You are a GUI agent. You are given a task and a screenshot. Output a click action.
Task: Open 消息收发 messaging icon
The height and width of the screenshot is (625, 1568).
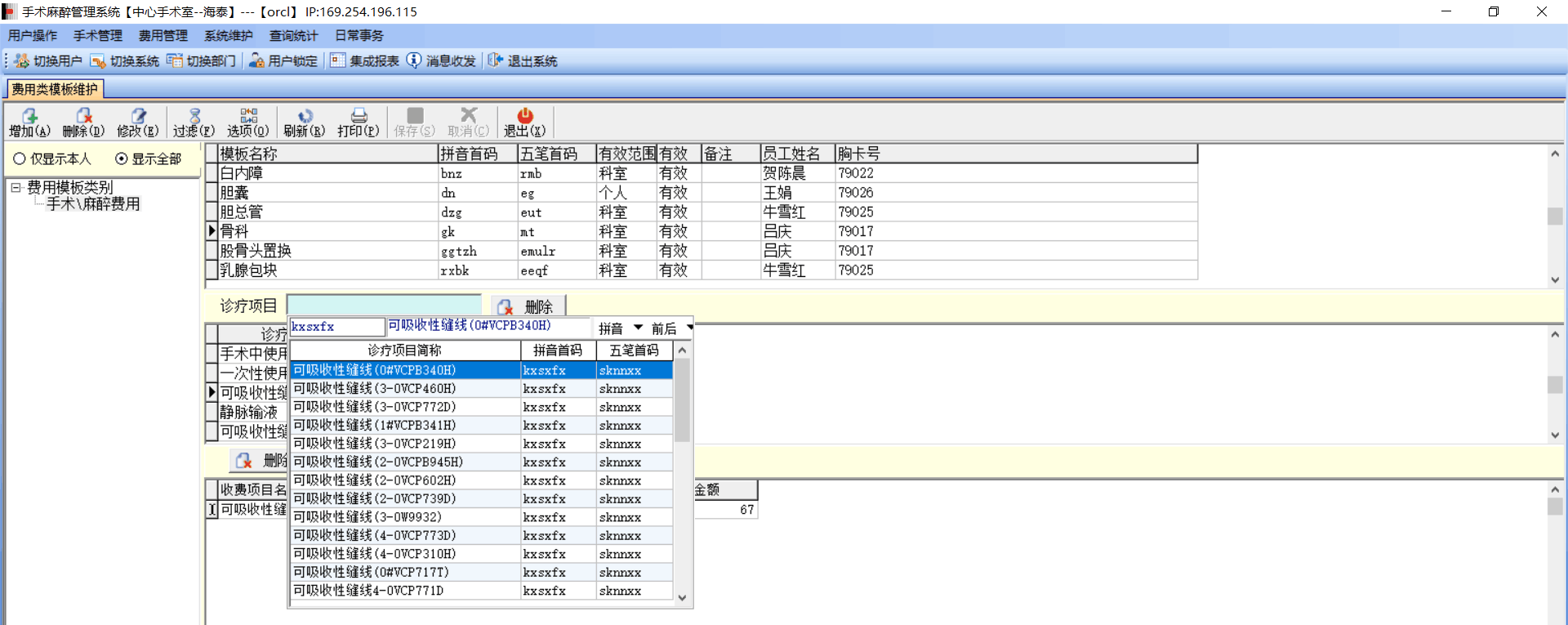coord(414,60)
